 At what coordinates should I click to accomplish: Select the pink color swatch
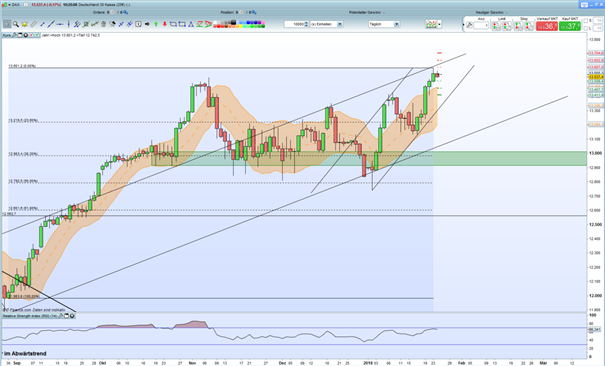(x=263, y=22)
